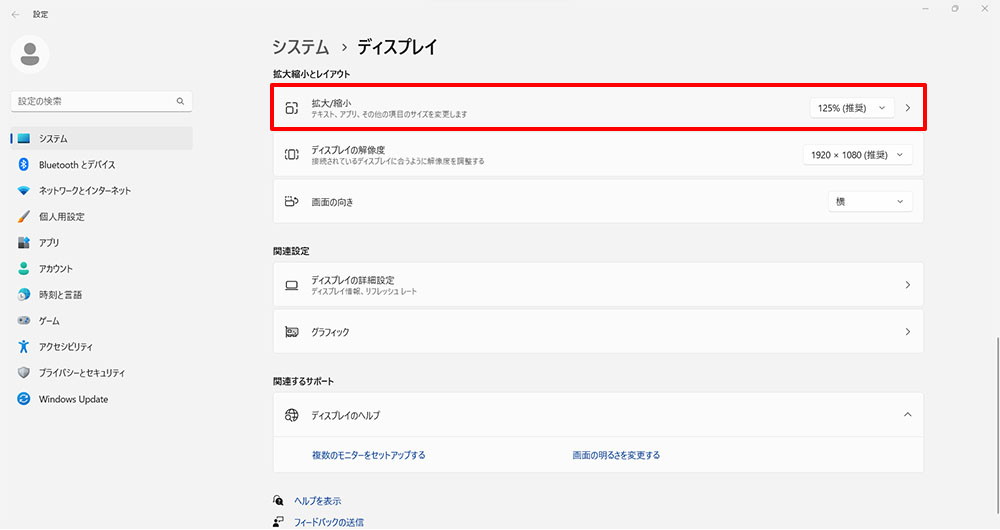Click ヘルプを表示 link
The height and width of the screenshot is (530, 1000).
(318, 501)
